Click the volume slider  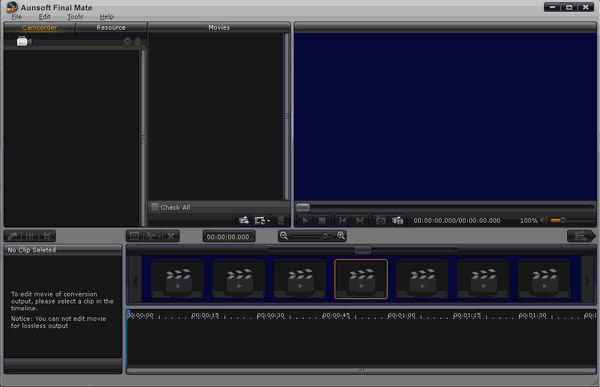click(572, 220)
